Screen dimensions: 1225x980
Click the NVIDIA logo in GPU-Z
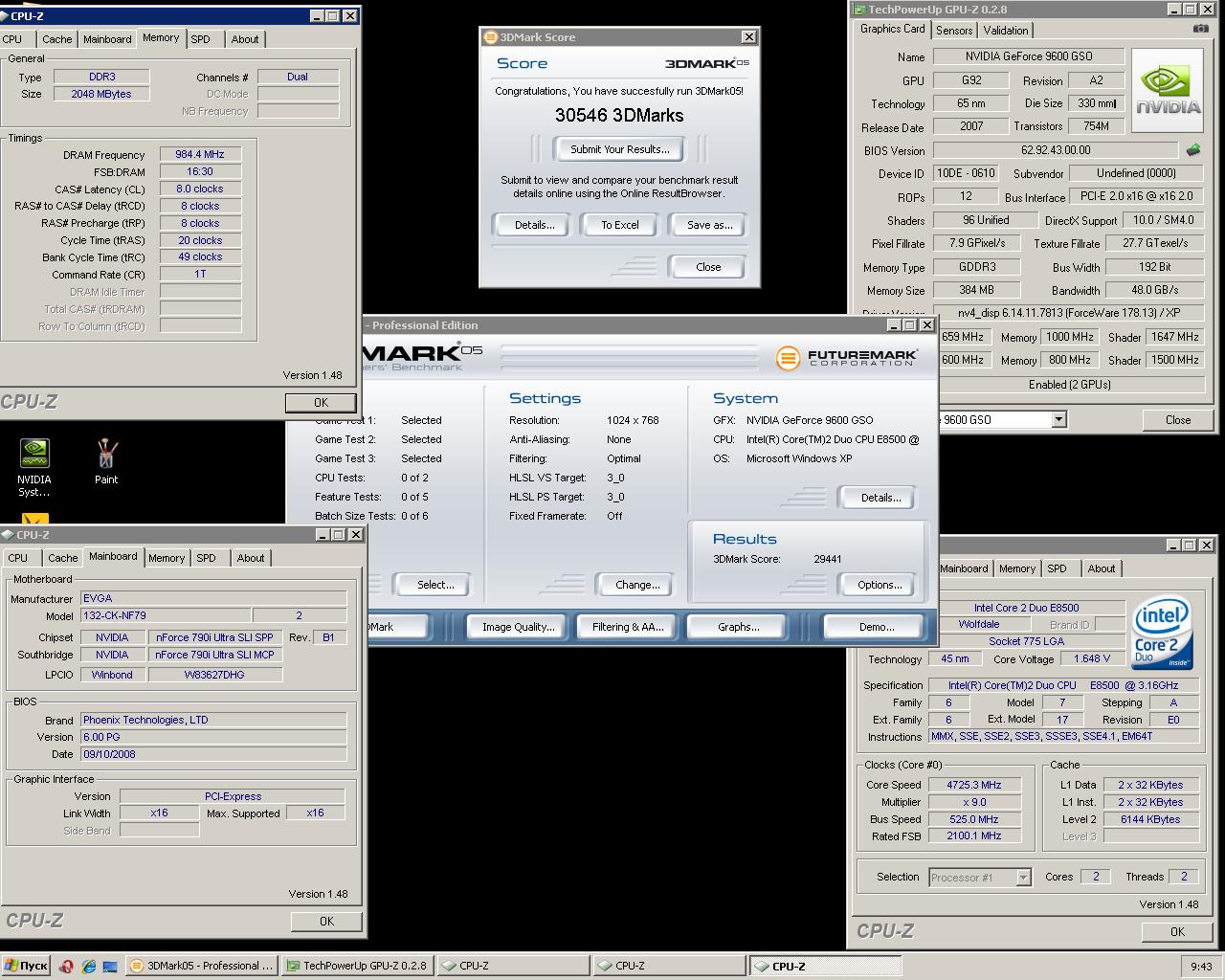tap(1168, 91)
